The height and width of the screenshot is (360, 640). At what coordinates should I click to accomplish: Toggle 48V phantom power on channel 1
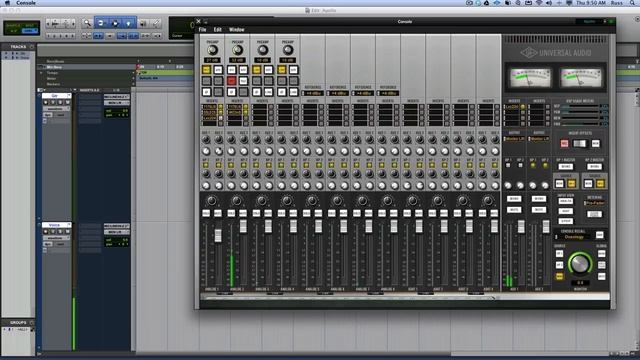(x=207, y=81)
